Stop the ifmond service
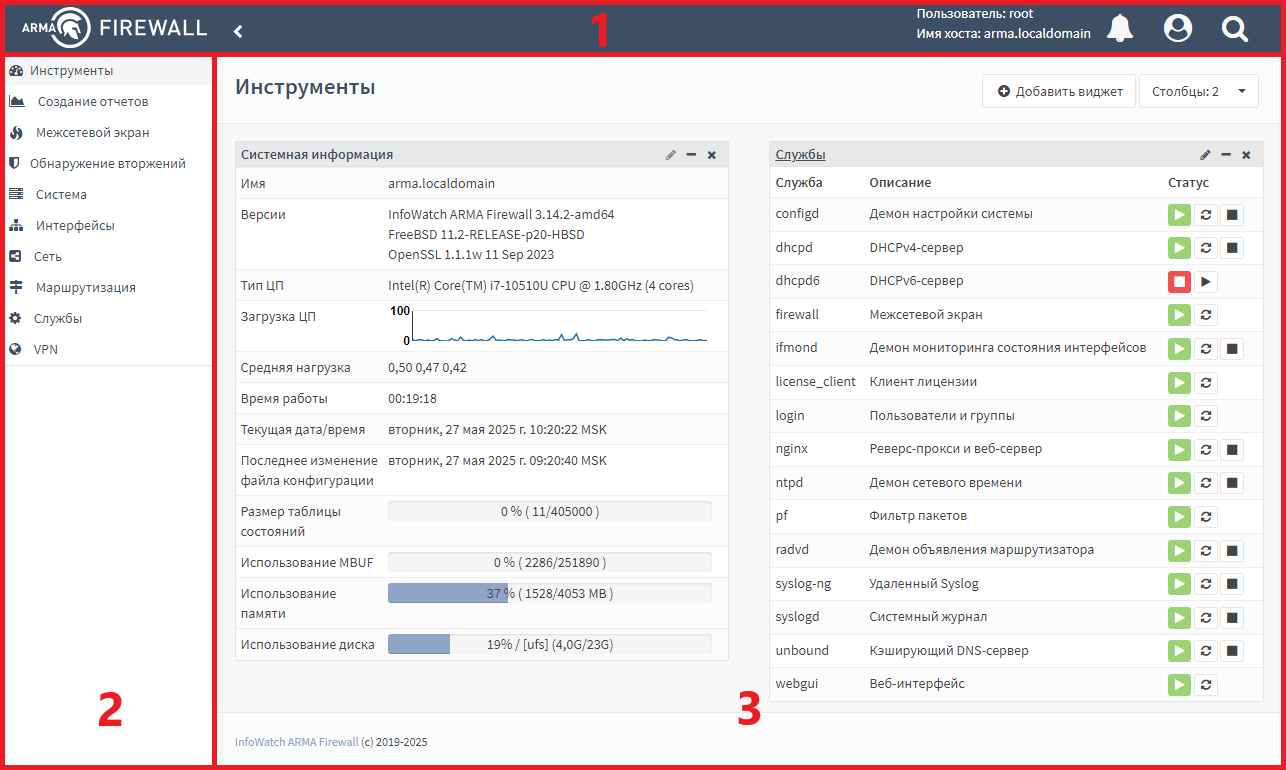Image resolution: width=1286 pixels, height=770 pixels. coord(1233,349)
